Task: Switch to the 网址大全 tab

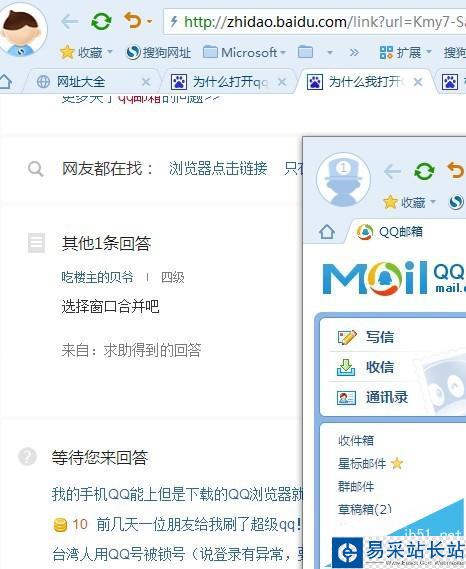Action: (81, 82)
